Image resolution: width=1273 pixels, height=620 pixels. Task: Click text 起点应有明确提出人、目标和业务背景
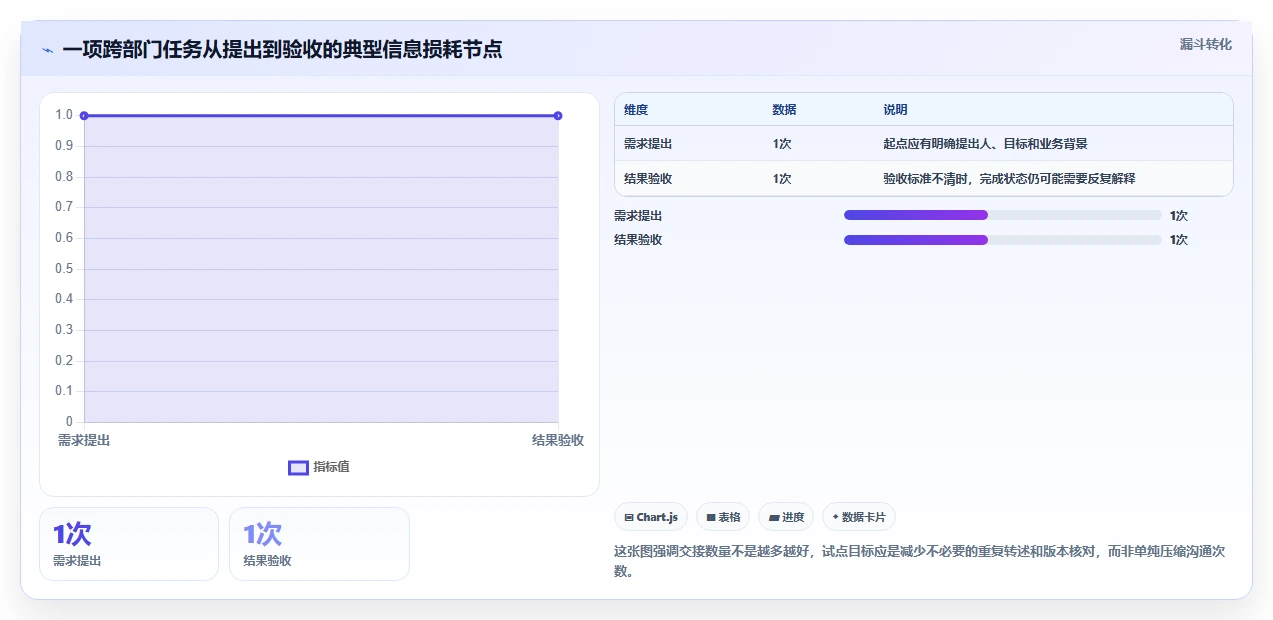(985, 144)
